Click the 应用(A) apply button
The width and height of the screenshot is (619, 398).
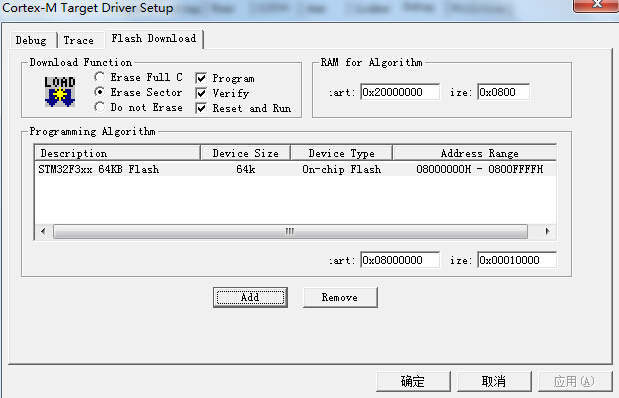click(574, 381)
